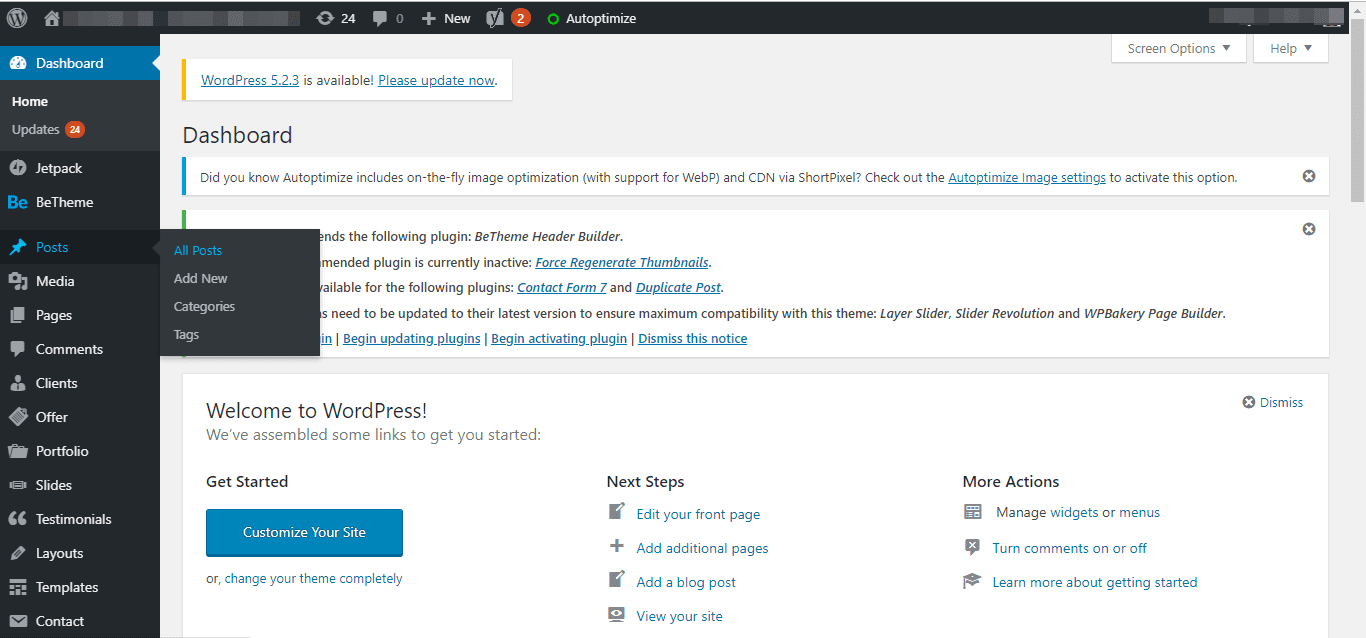Click the WordPress logo in admin bar

[x=17, y=18]
